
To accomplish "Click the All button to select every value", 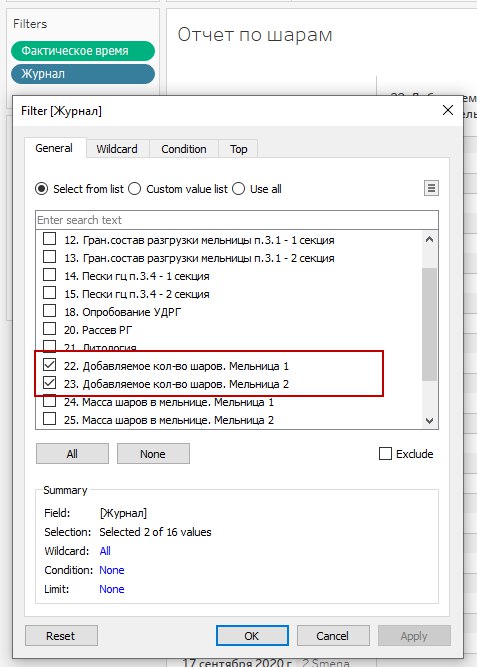I will (x=72, y=454).
